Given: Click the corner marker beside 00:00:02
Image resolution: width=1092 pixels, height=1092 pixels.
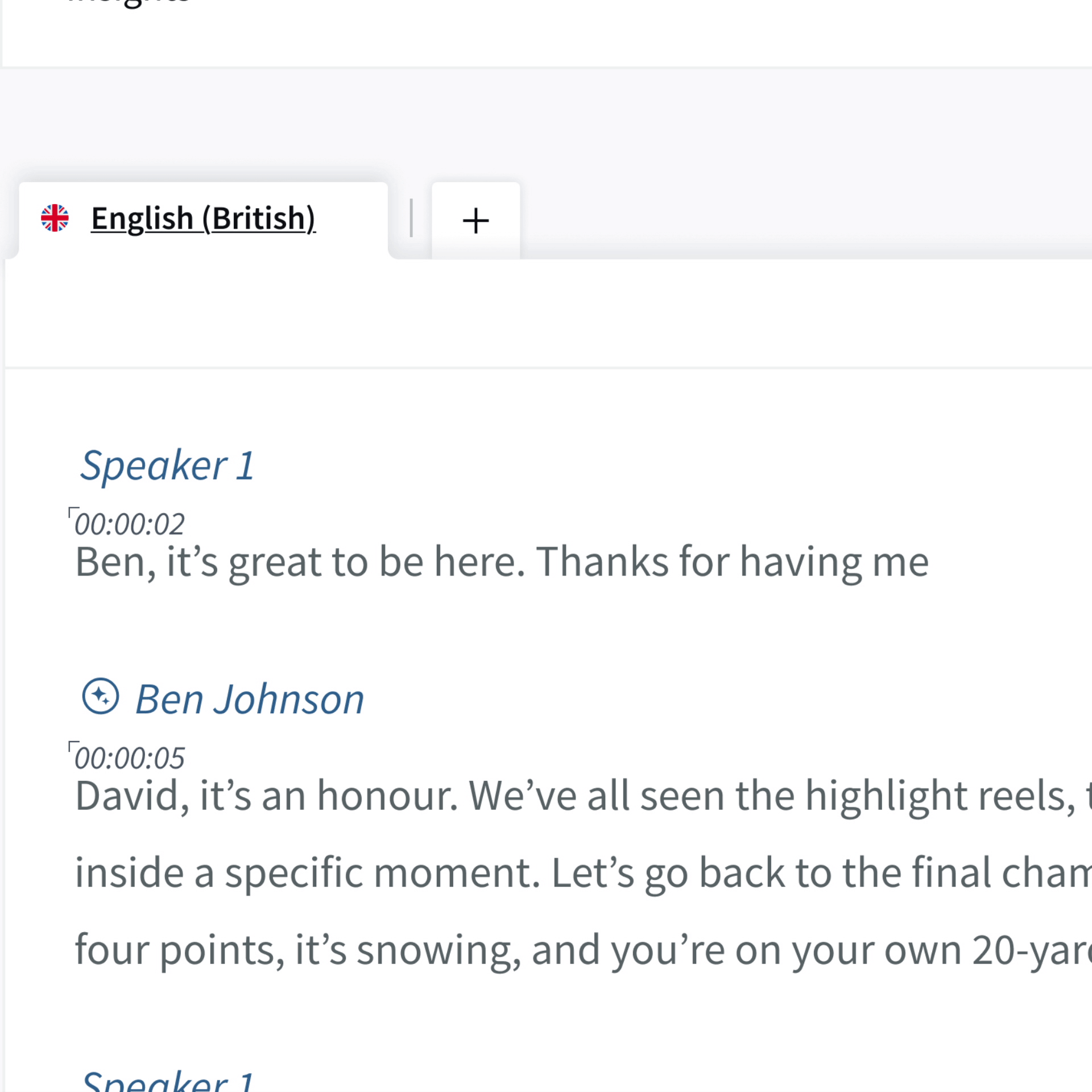Looking at the screenshot, I should [x=73, y=512].
